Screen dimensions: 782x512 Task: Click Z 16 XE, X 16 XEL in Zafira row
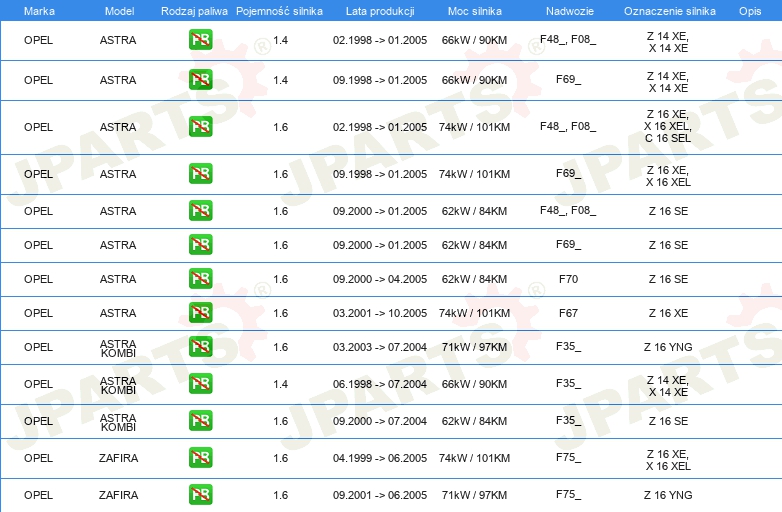668,460
